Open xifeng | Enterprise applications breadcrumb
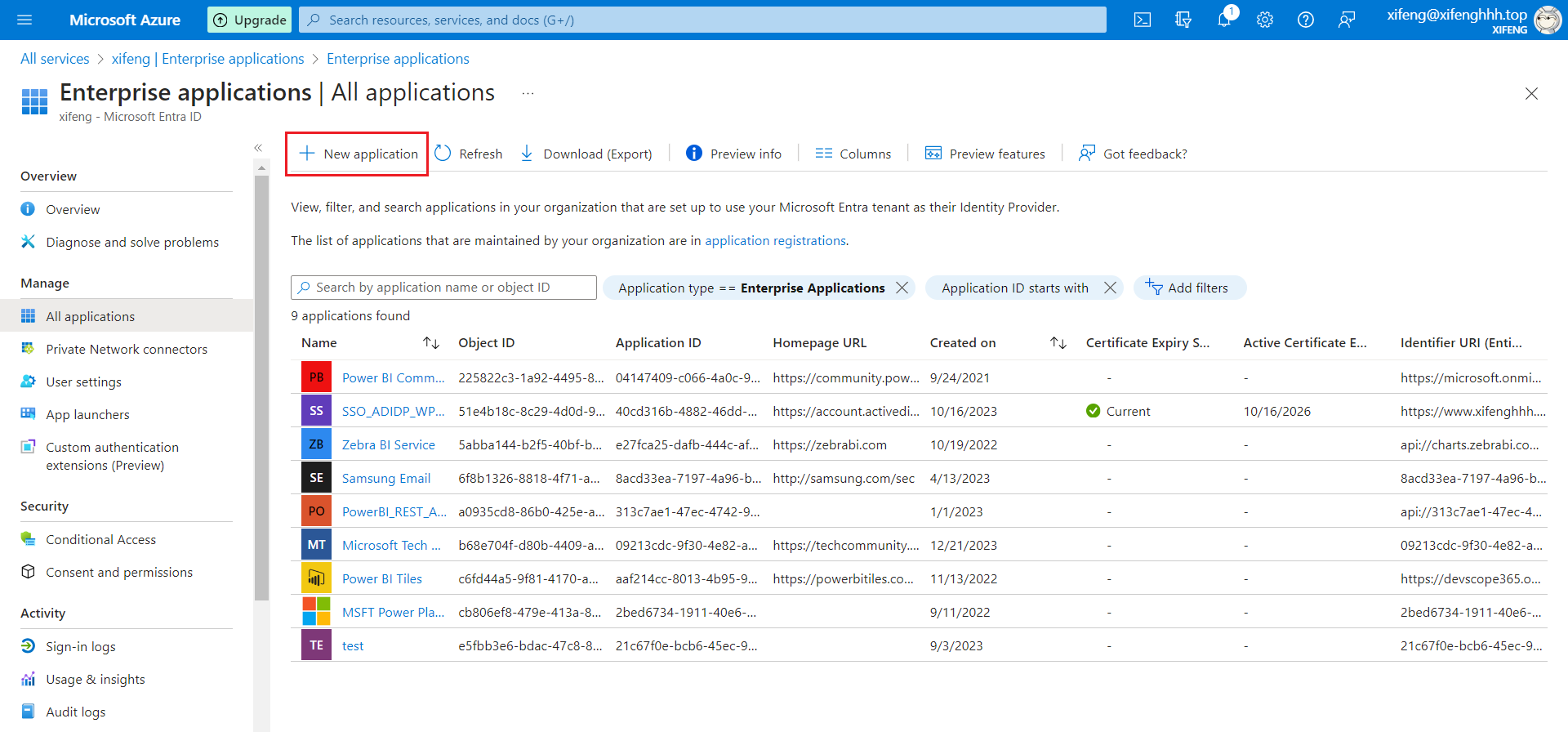 [x=207, y=59]
